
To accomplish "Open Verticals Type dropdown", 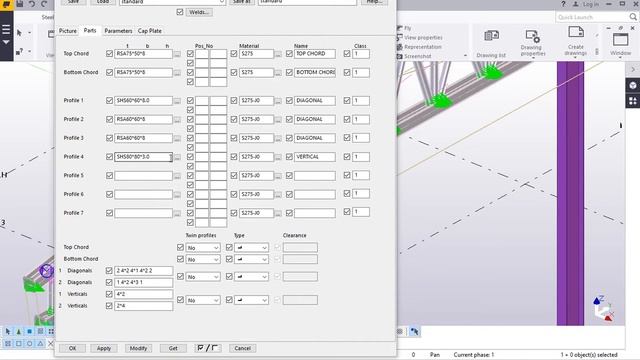I will (x=251, y=300).
